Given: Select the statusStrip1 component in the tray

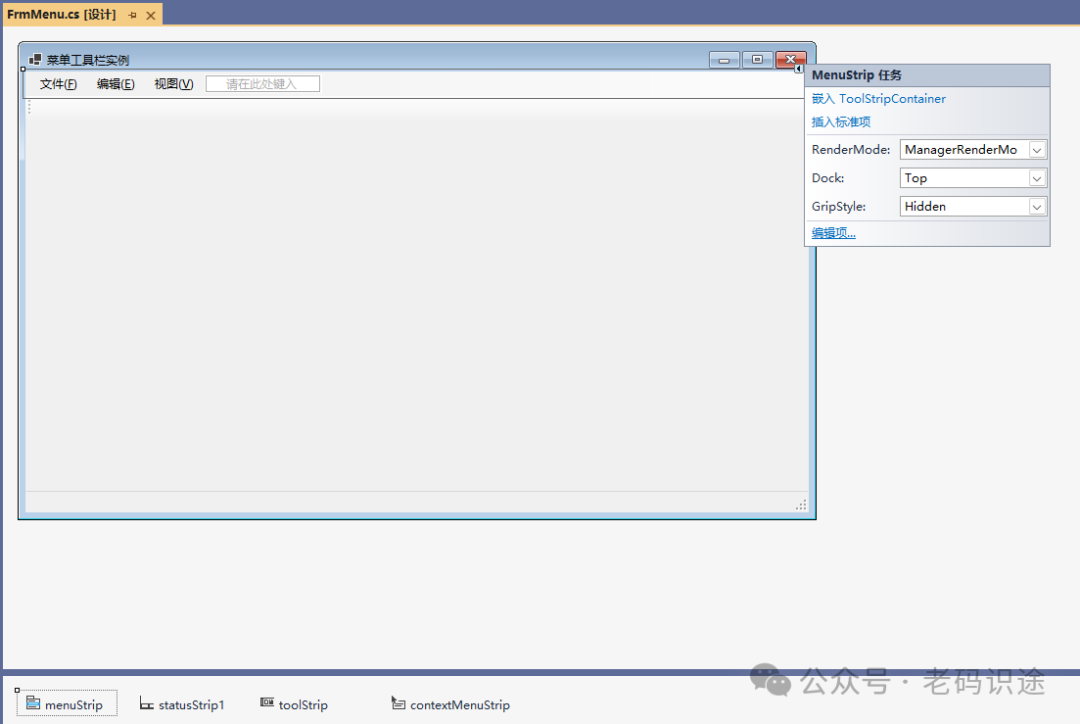Looking at the screenshot, I should (x=182, y=704).
